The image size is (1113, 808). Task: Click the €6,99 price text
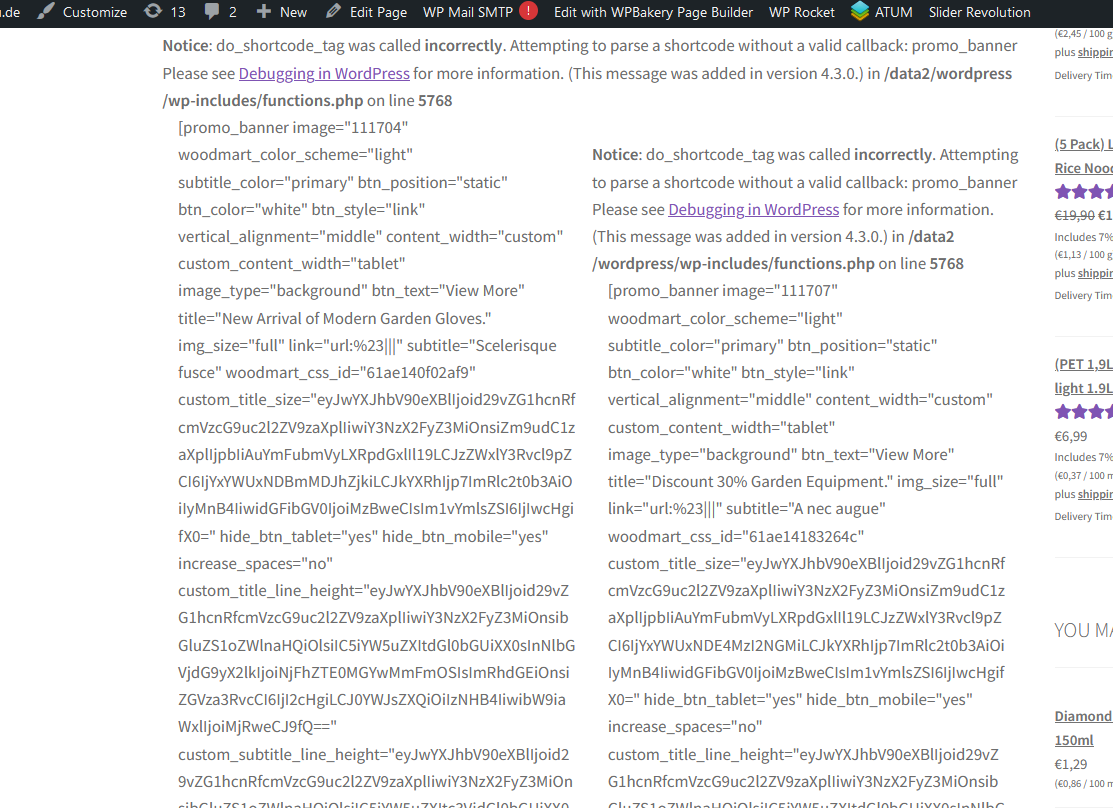[x=1070, y=437]
